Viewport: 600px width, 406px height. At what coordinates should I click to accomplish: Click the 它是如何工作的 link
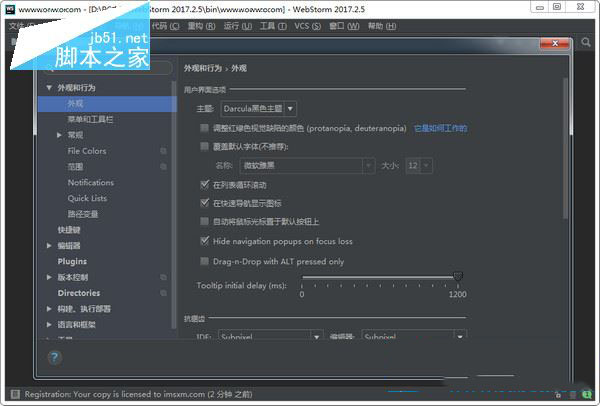(x=440, y=128)
